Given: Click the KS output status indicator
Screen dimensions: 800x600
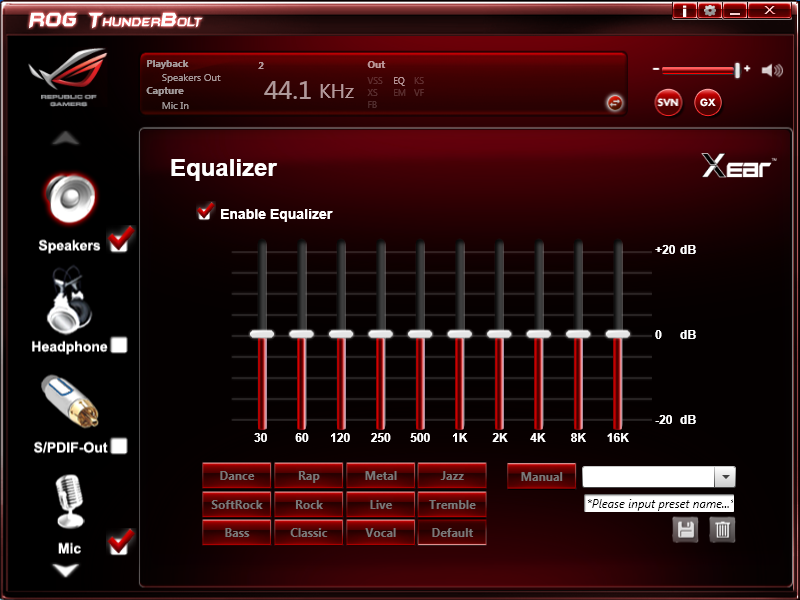Looking at the screenshot, I should coord(419,81).
